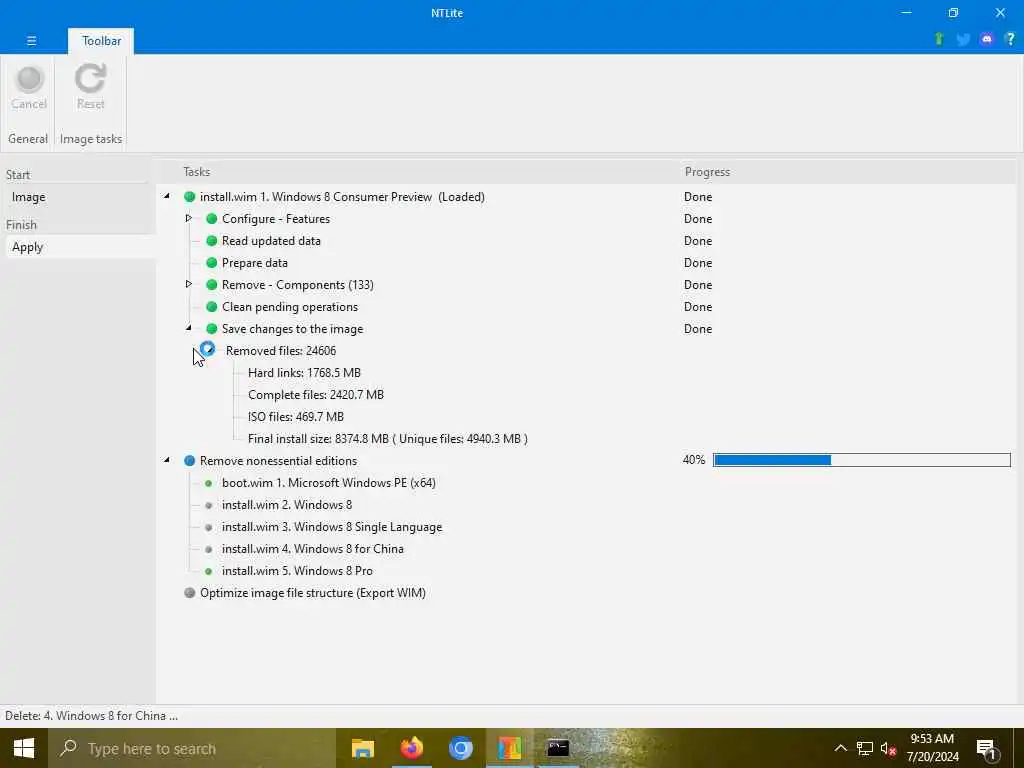Click the green dot beside Read updated data

tap(212, 241)
